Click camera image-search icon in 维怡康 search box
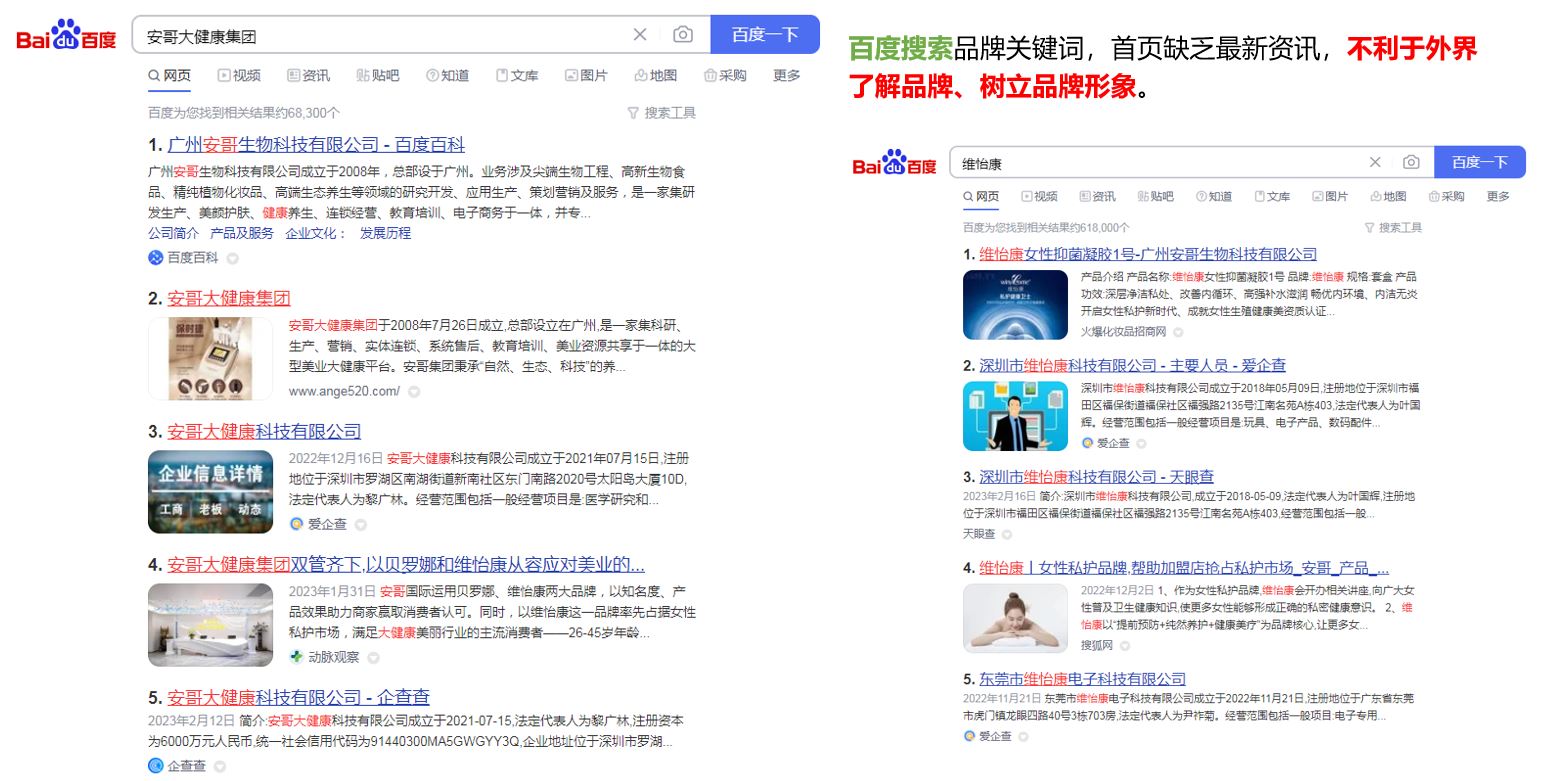This screenshot has width=1555, height=781. tap(1411, 162)
